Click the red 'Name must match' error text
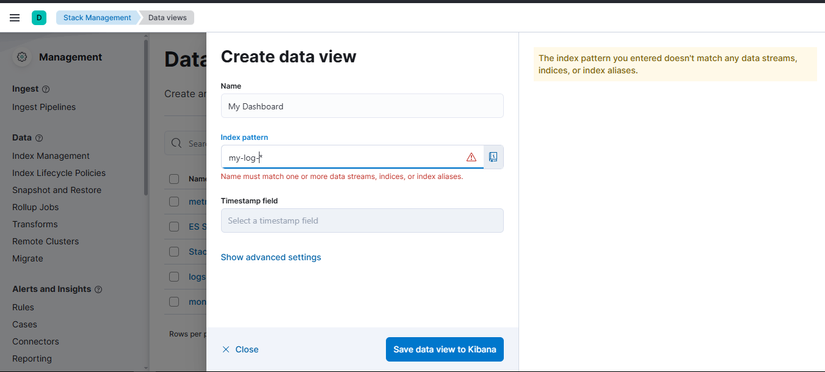 (x=342, y=177)
